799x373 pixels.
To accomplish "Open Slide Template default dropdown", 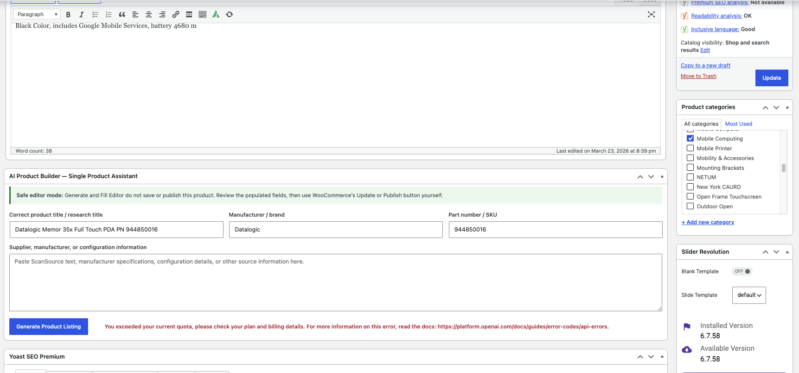I will (749, 295).
